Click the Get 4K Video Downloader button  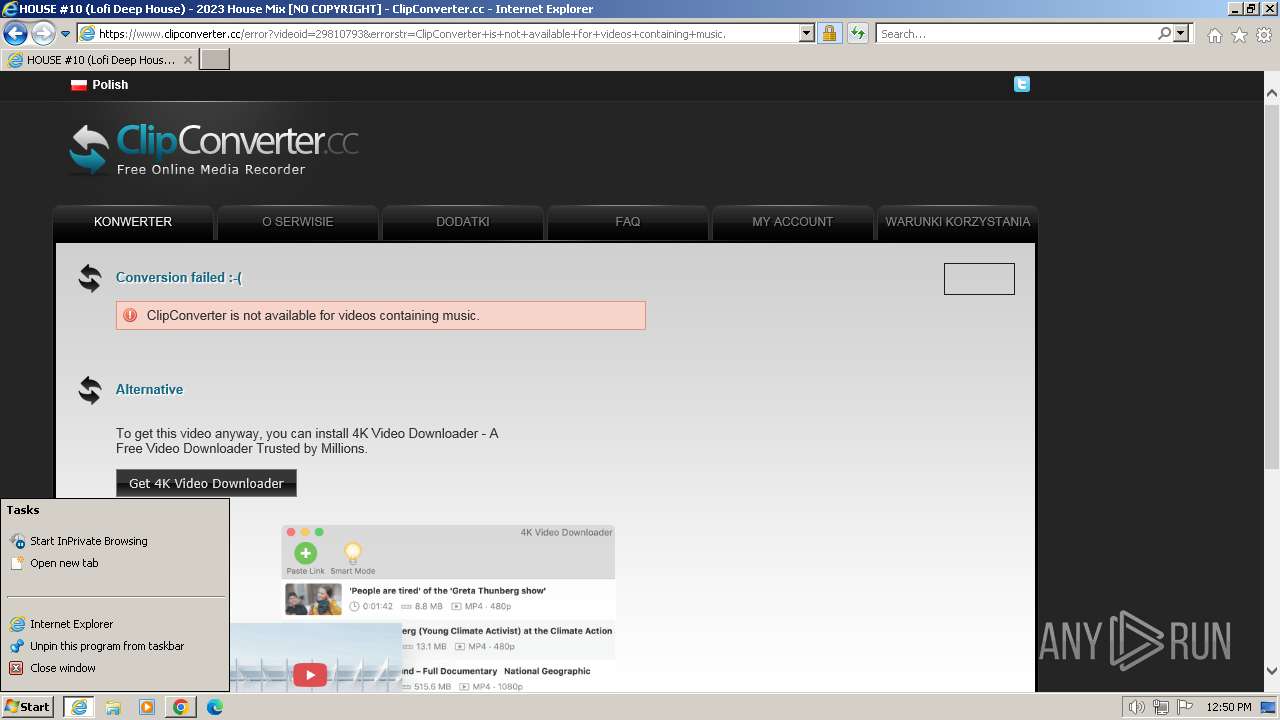pyautogui.click(x=206, y=483)
